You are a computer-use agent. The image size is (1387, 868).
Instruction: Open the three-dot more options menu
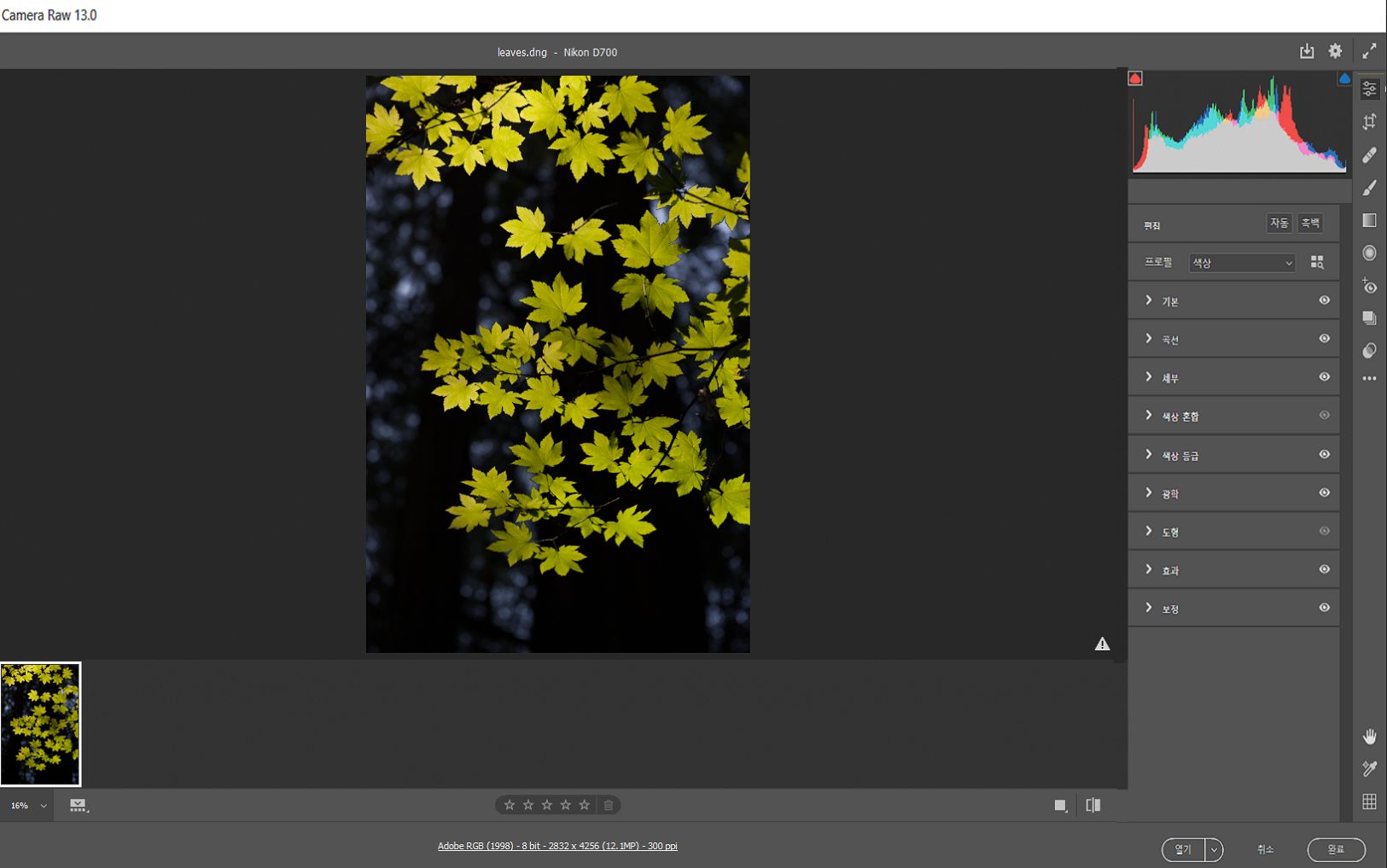[x=1369, y=378]
